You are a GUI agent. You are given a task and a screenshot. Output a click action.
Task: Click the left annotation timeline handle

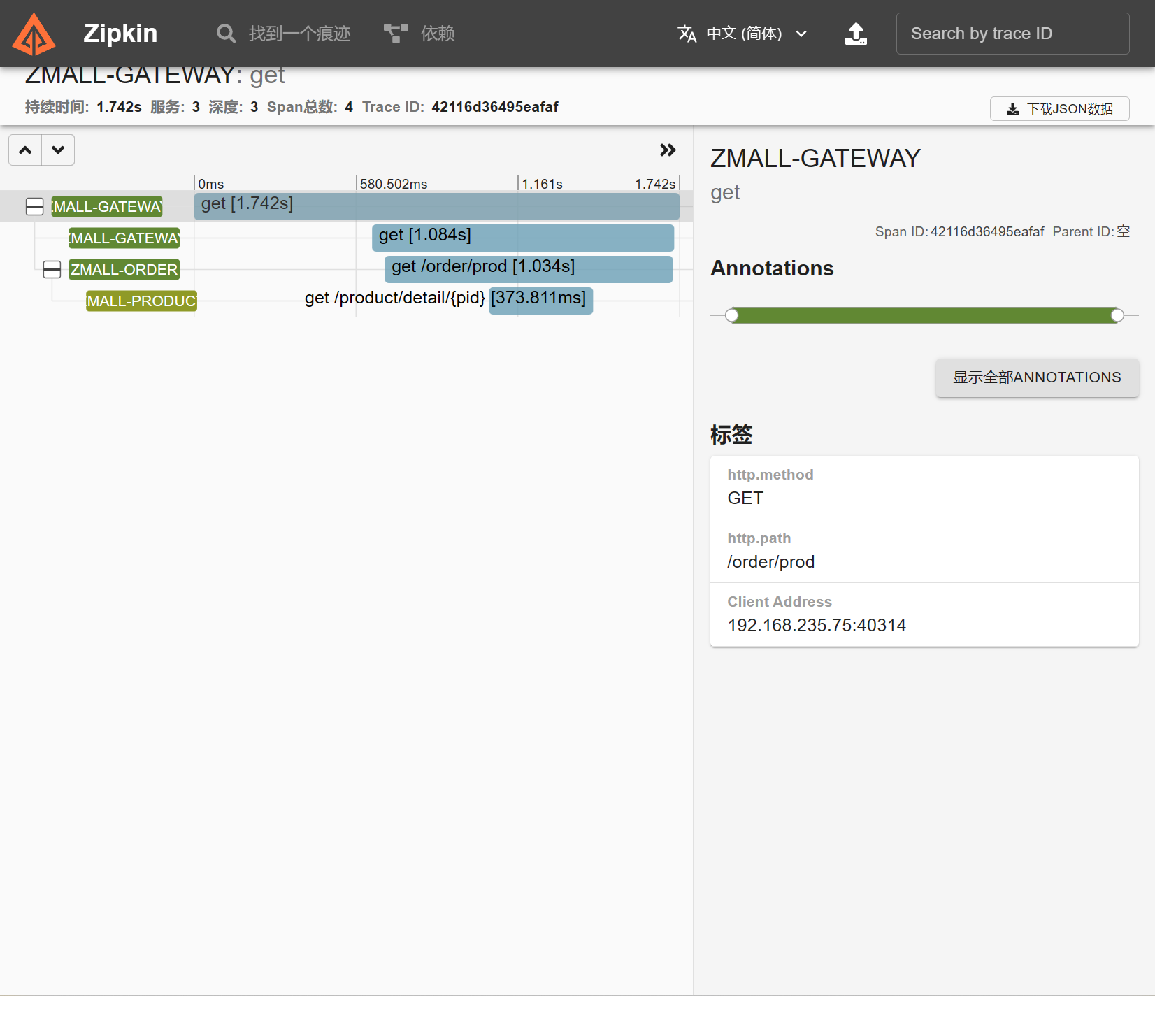731,315
